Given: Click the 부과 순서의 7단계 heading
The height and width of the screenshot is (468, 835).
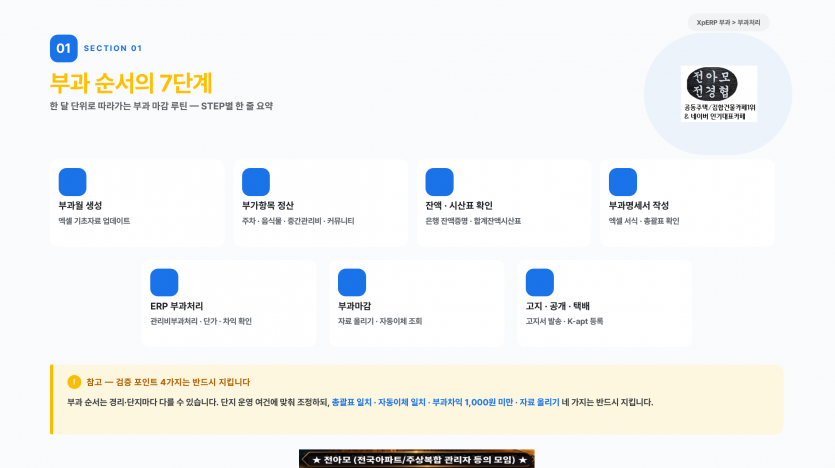Looking at the screenshot, I should pyautogui.click(x=131, y=83).
